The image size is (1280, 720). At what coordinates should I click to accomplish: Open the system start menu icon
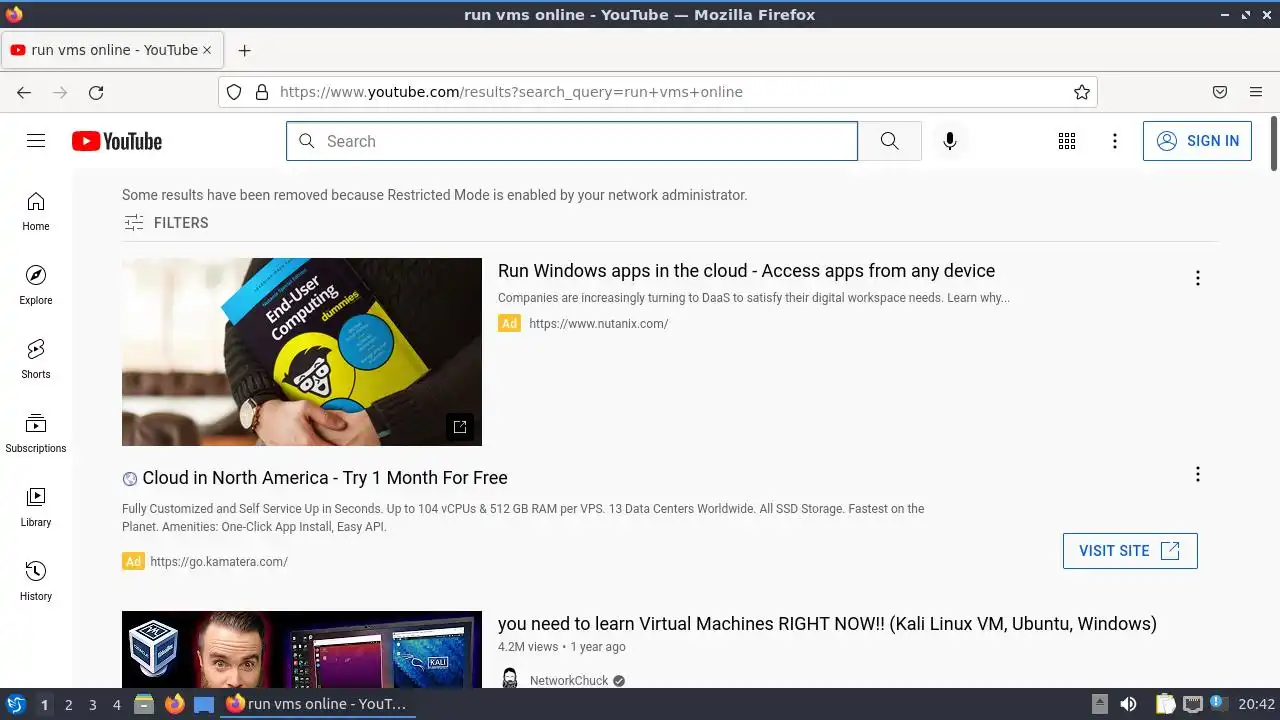[15, 705]
